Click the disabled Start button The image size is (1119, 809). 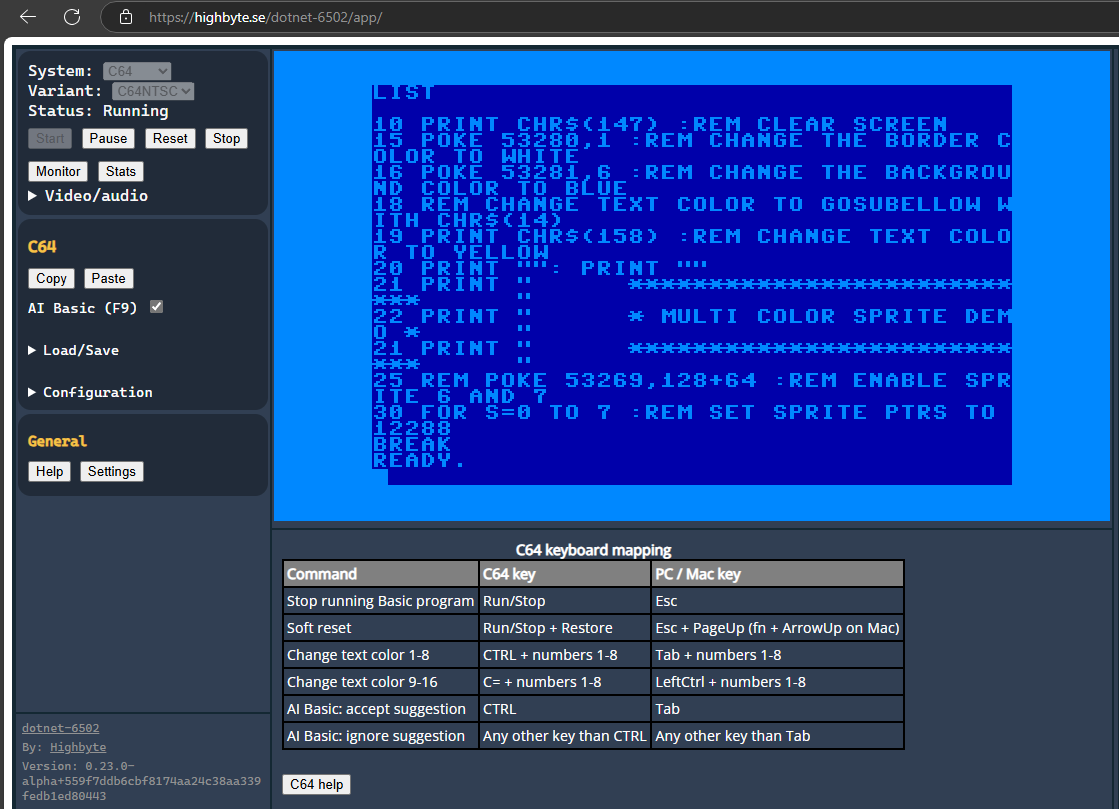50,138
